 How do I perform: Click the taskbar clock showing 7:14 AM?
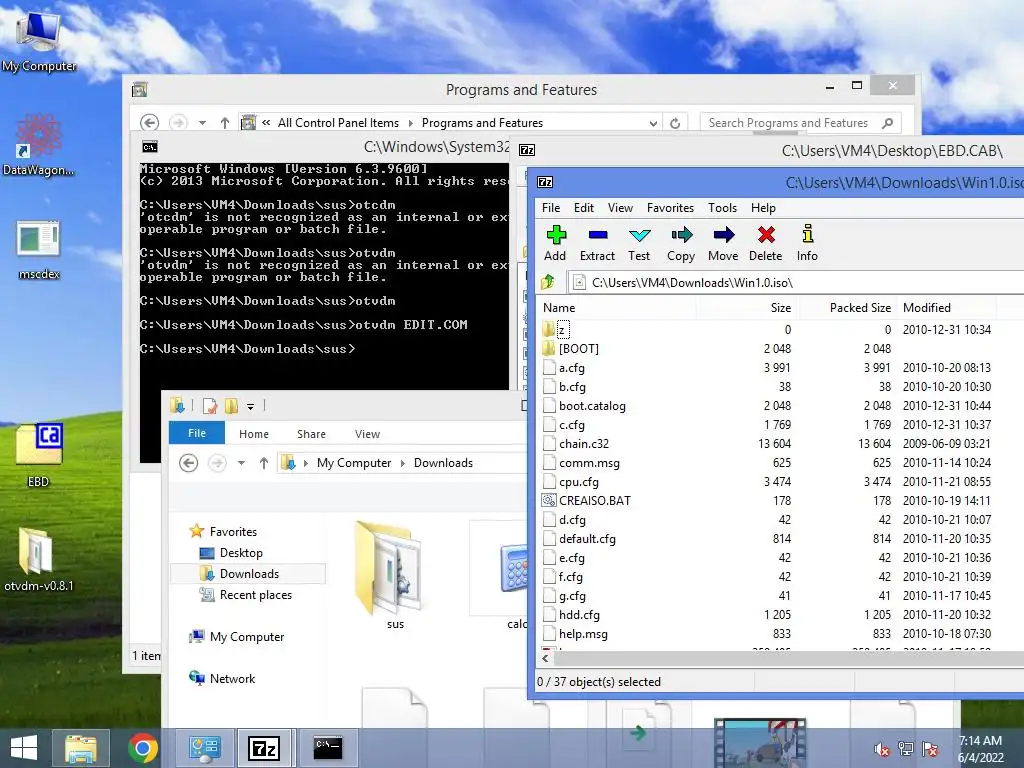pyautogui.click(x=980, y=749)
